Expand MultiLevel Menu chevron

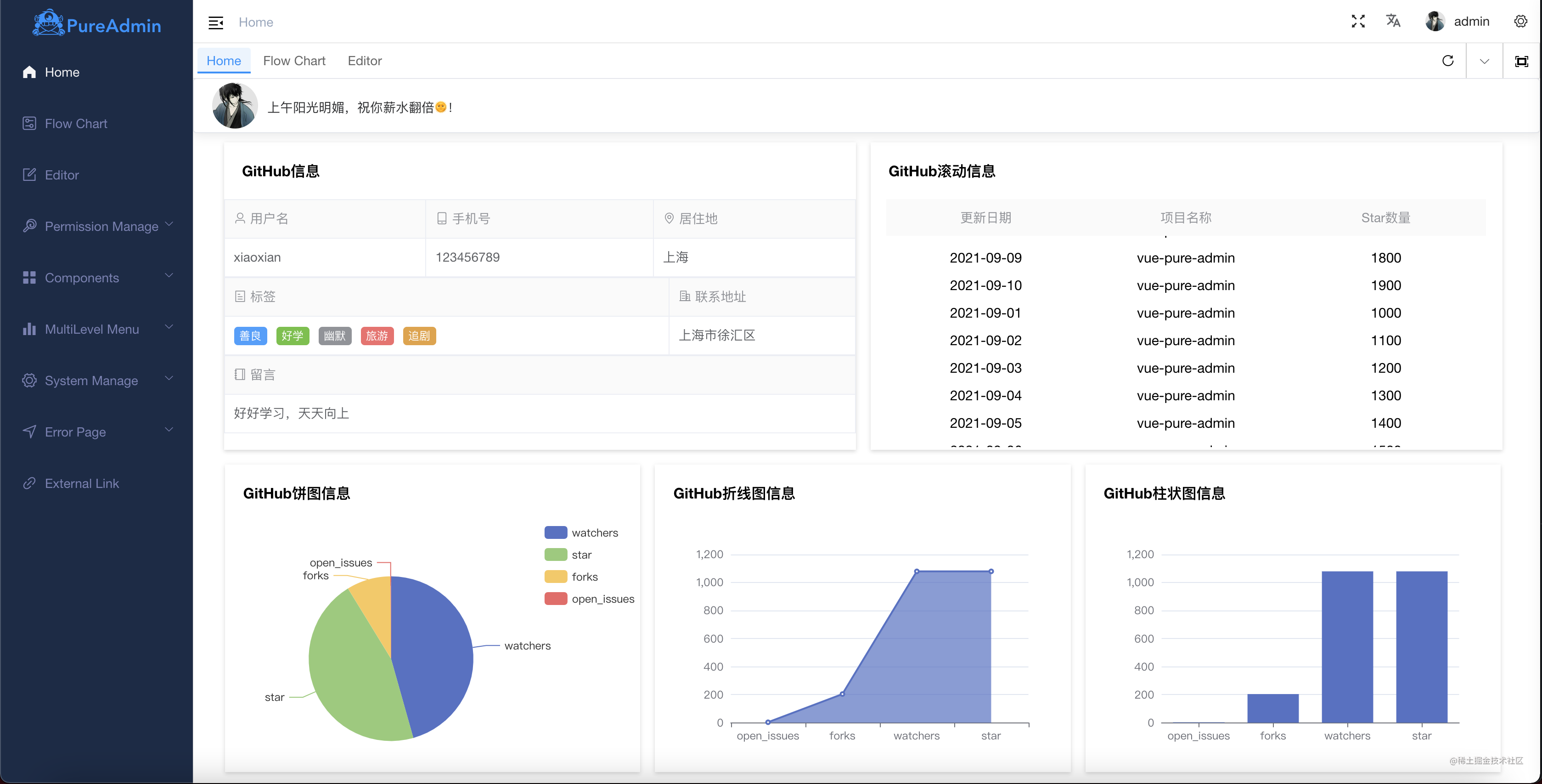tap(169, 327)
